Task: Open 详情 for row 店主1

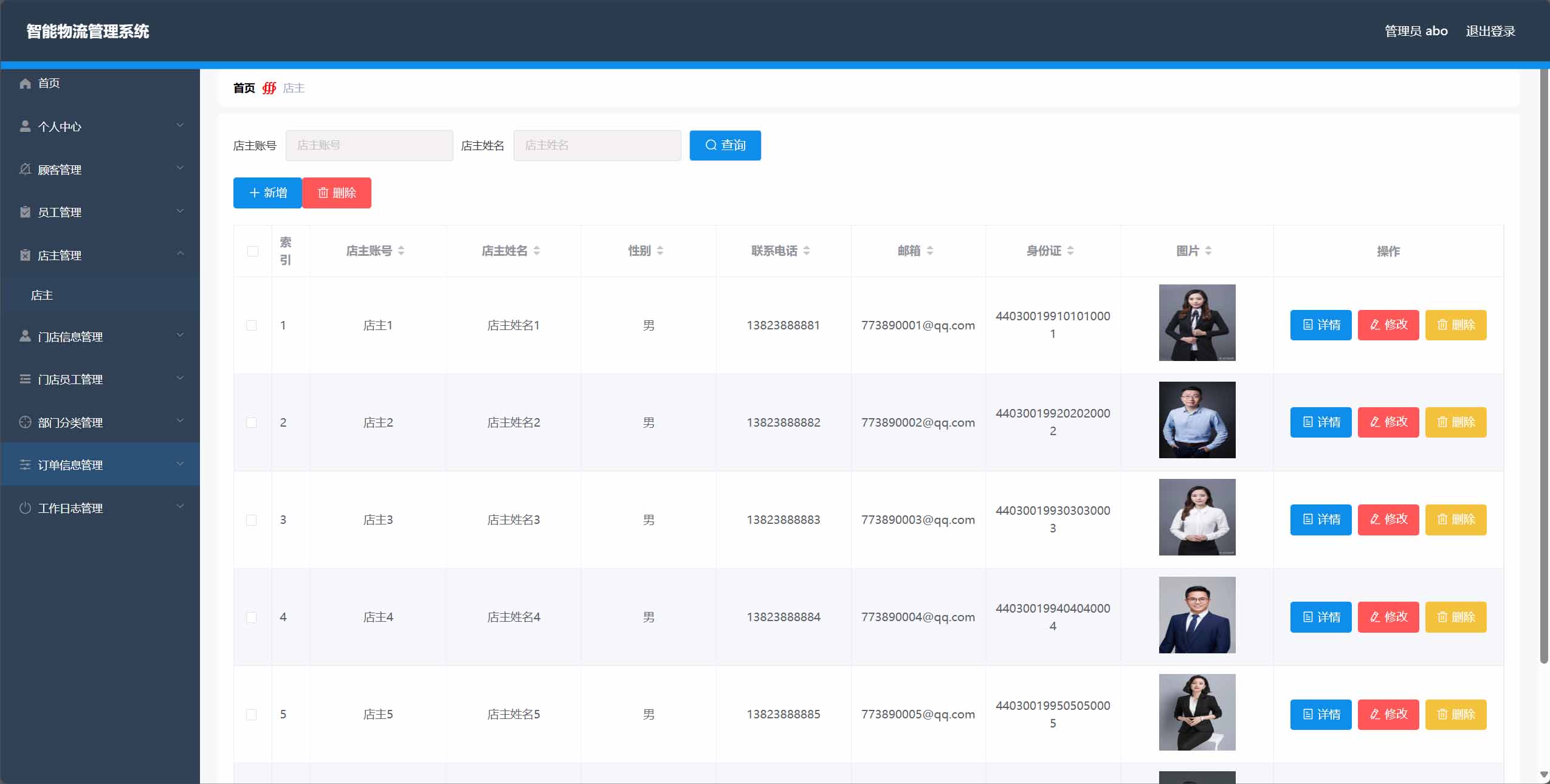Action: point(1321,325)
